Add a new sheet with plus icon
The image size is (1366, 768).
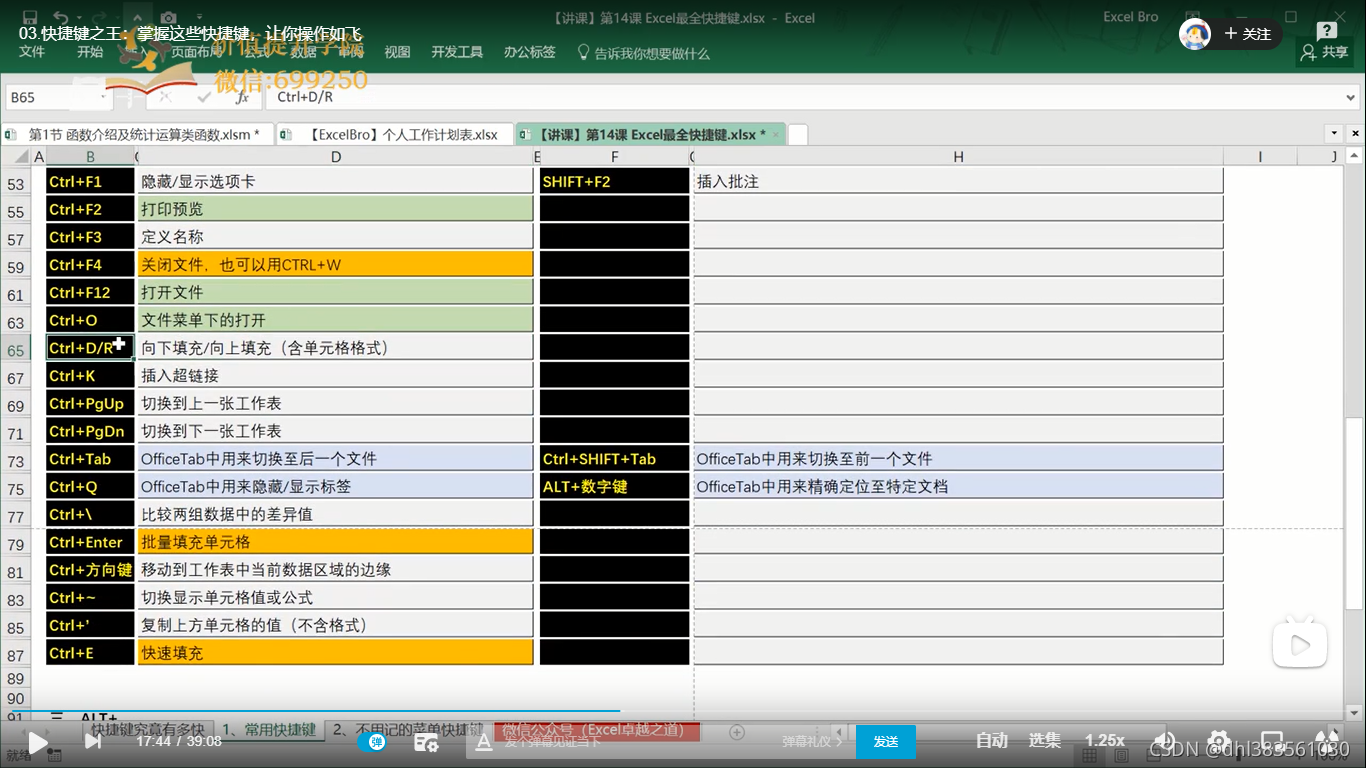pyautogui.click(x=737, y=732)
